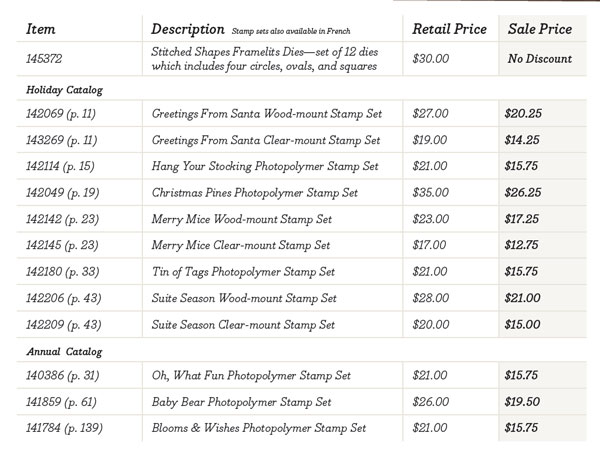600x454 pixels.
Task: Select Merry Mice Wood-mount Stamp Set
Action: point(241,218)
